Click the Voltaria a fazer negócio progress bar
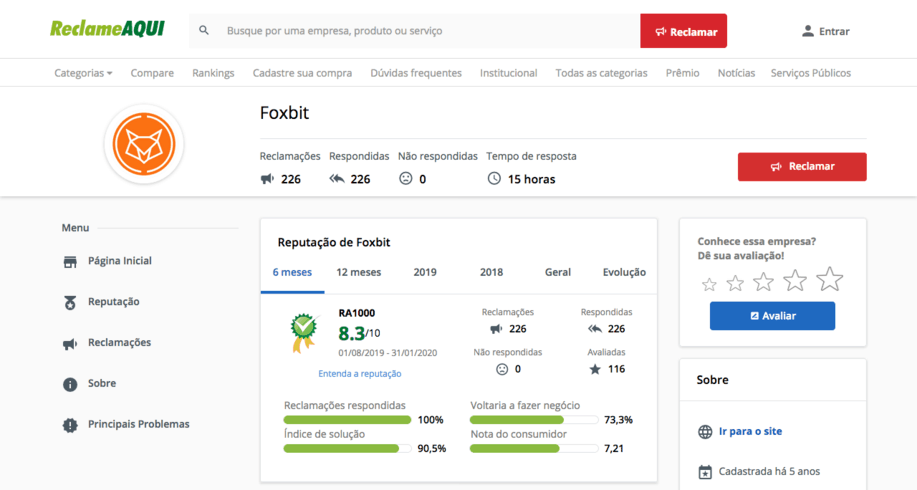Viewport: 917px width, 490px height. tap(534, 420)
